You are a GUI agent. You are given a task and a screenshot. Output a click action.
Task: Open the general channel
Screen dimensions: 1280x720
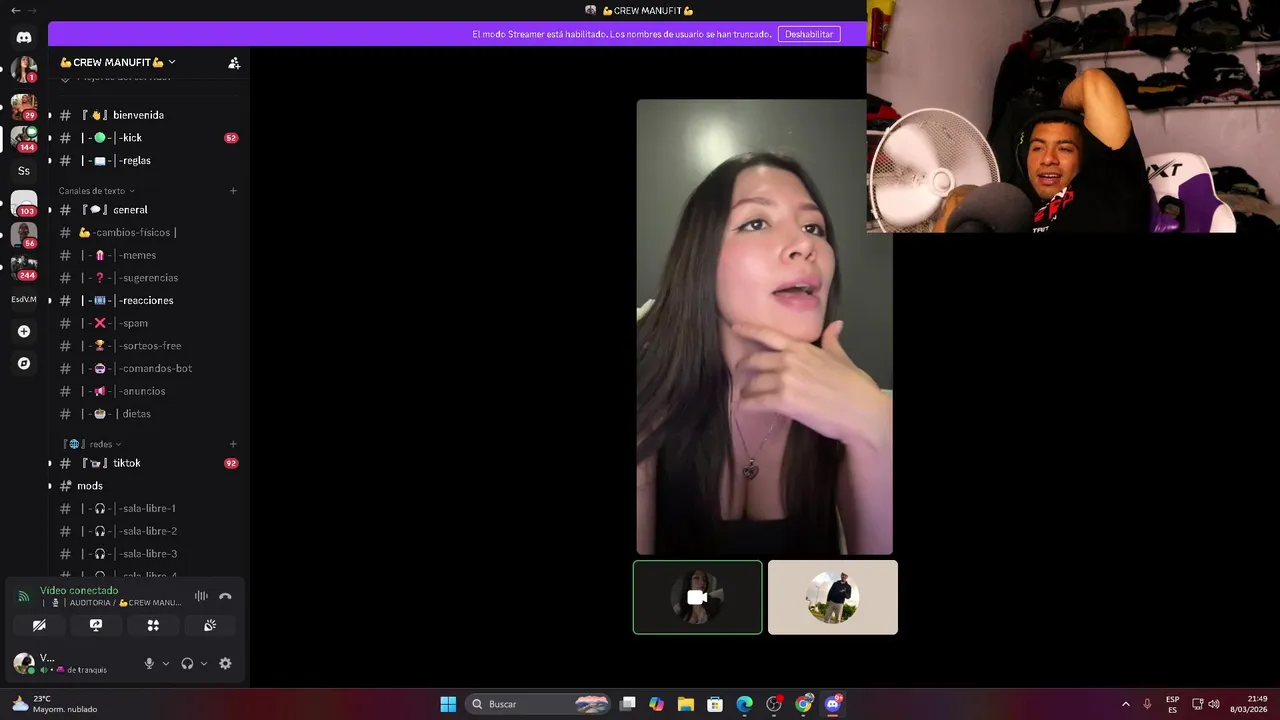pos(148,210)
